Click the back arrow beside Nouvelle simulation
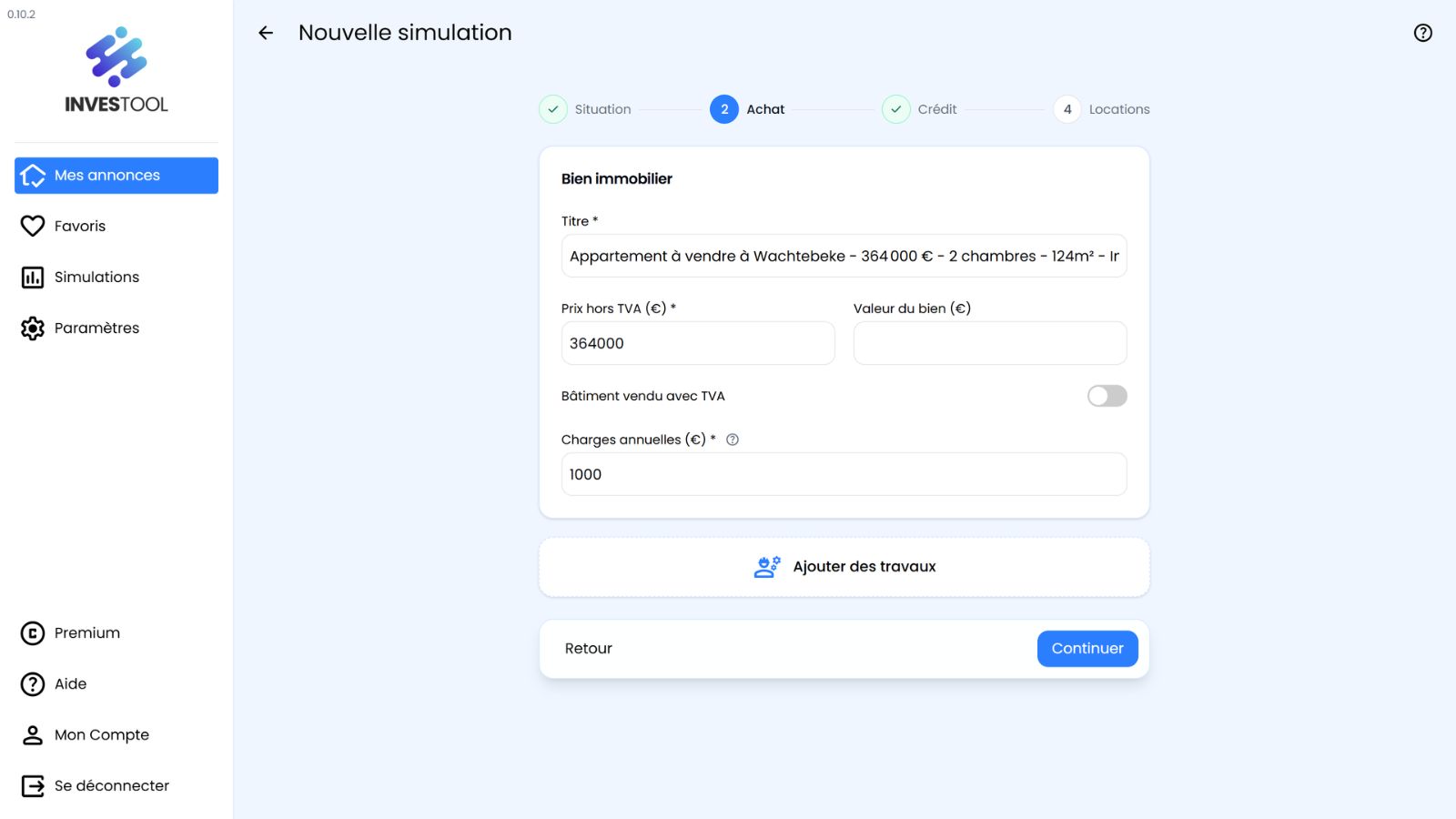The height and width of the screenshot is (819, 1456). (x=266, y=33)
